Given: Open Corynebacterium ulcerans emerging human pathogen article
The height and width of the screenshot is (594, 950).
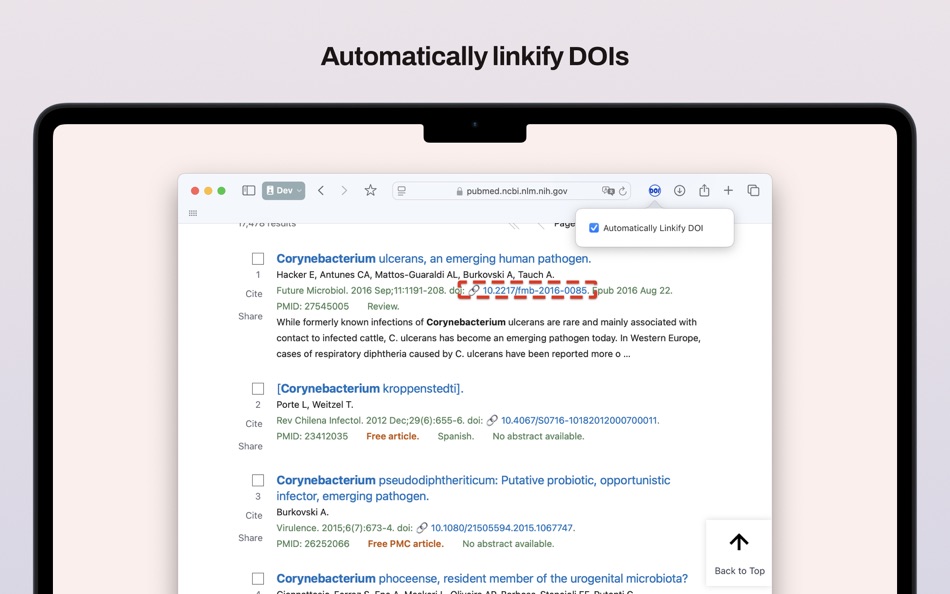Looking at the screenshot, I should pos(433,259).
